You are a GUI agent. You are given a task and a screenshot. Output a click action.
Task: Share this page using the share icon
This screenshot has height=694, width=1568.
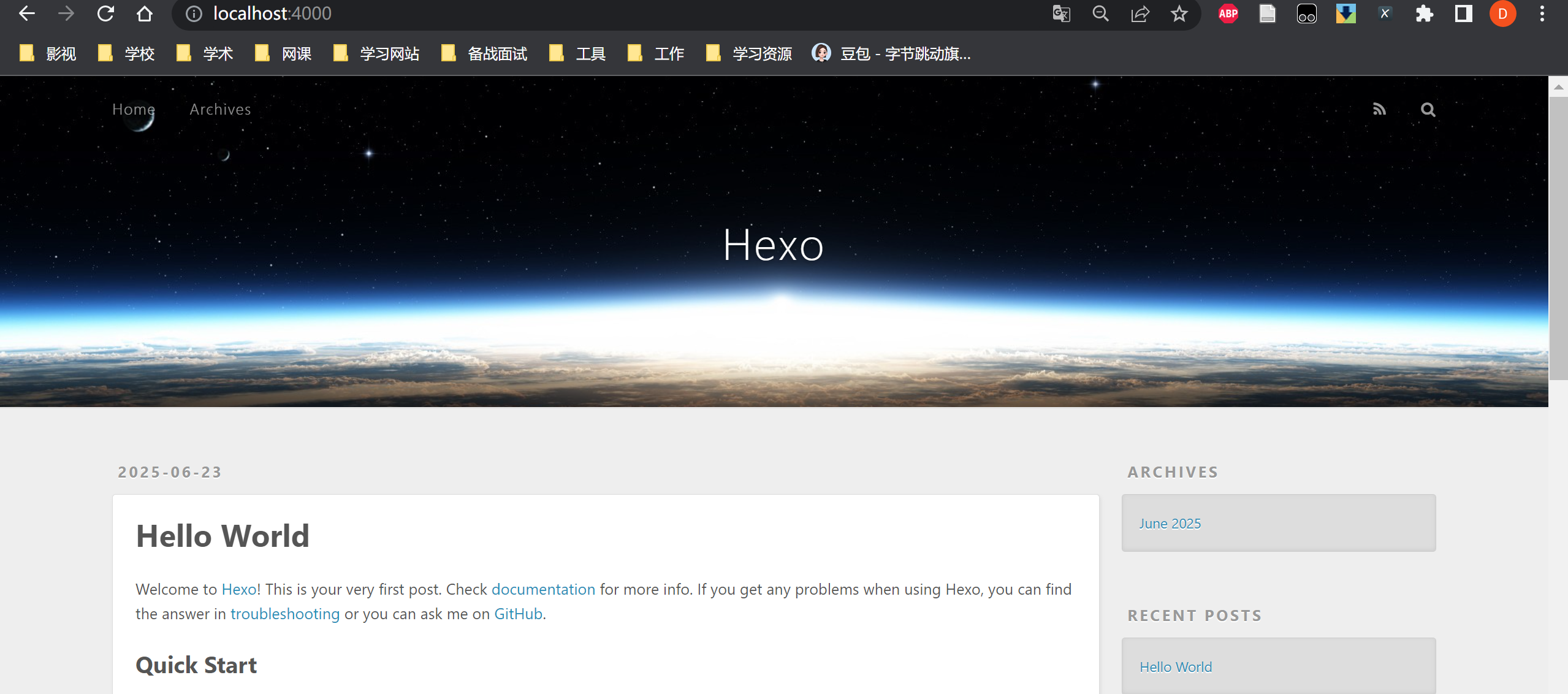click(1140, 13)
